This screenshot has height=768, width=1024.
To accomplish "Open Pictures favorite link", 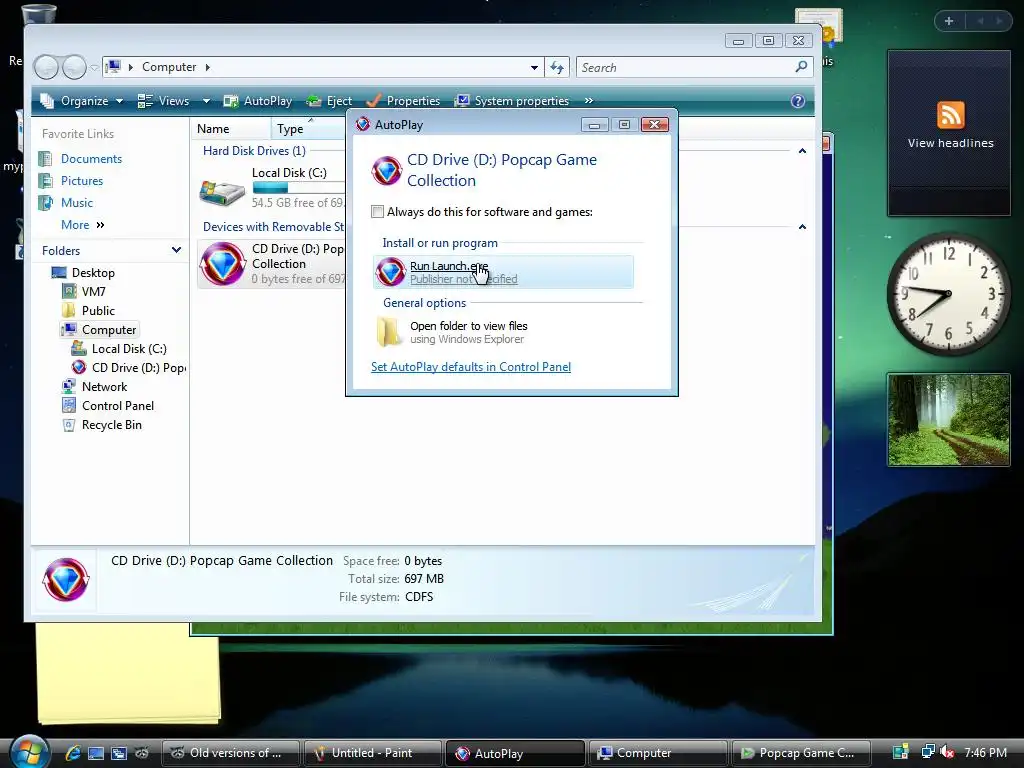I will [82, 181].
